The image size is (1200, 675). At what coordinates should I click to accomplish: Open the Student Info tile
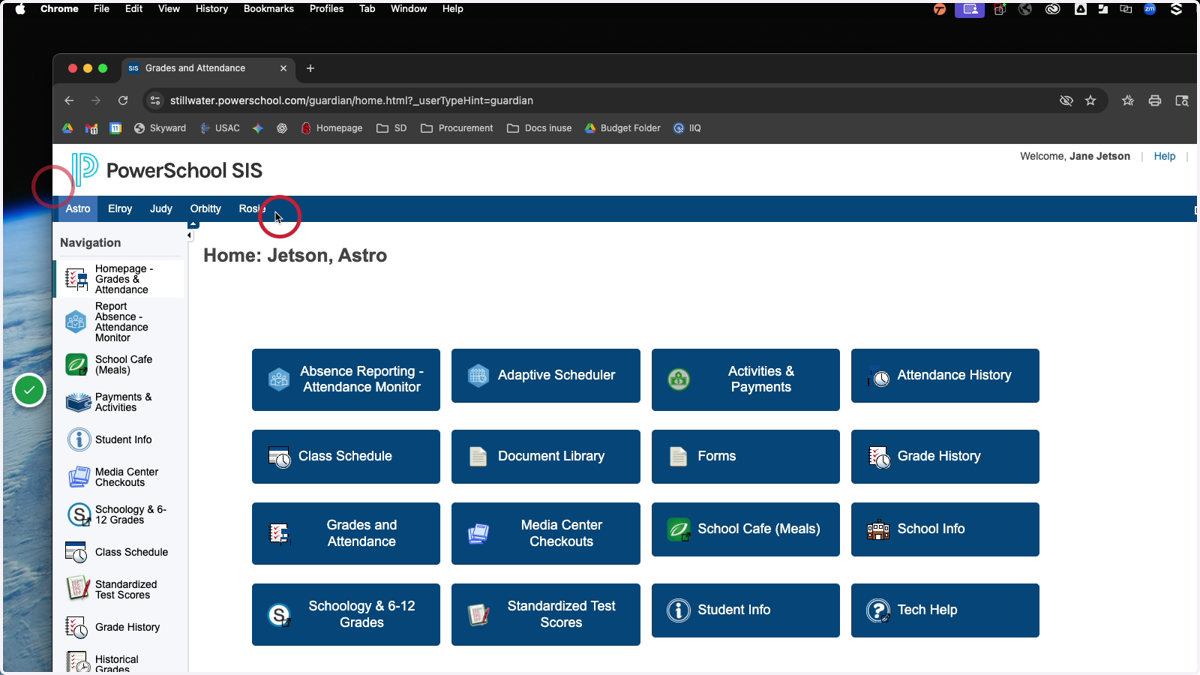point(746,610)
